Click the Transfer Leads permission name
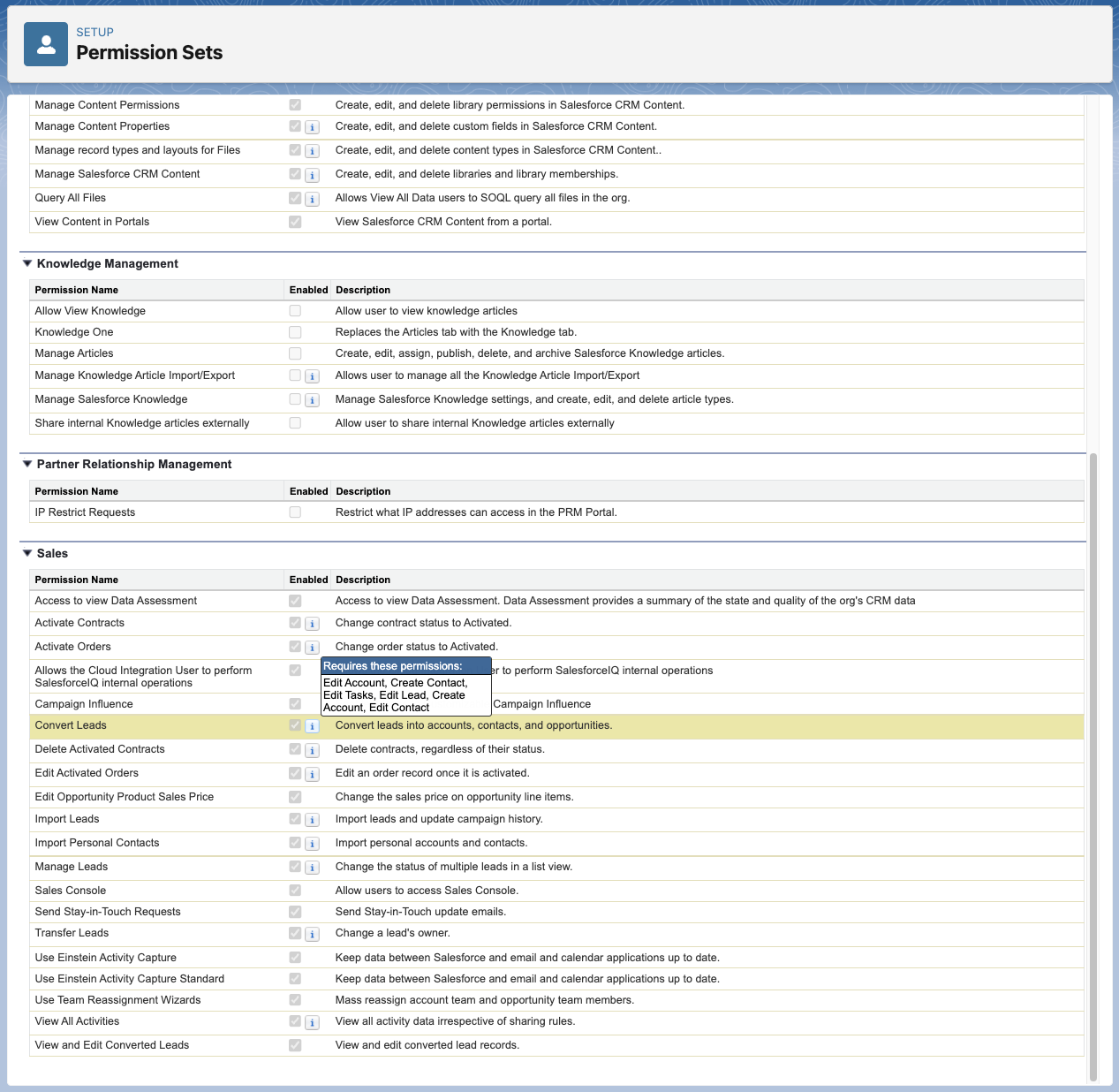The width and height of the screenshot is (1119, 1092). point(72,933)
